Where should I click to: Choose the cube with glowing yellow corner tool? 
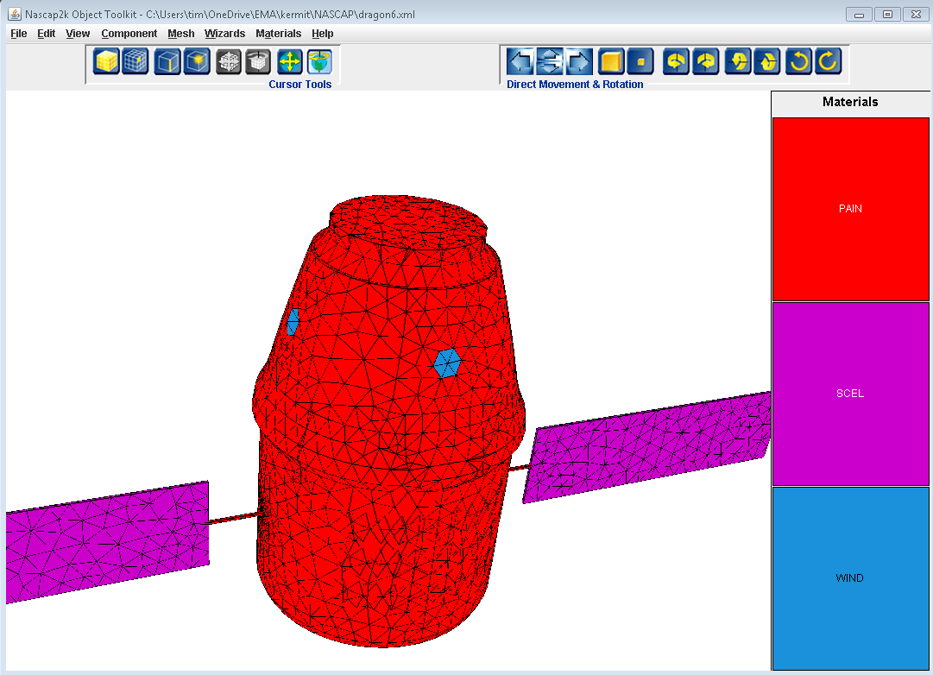[x=198, y=62]
